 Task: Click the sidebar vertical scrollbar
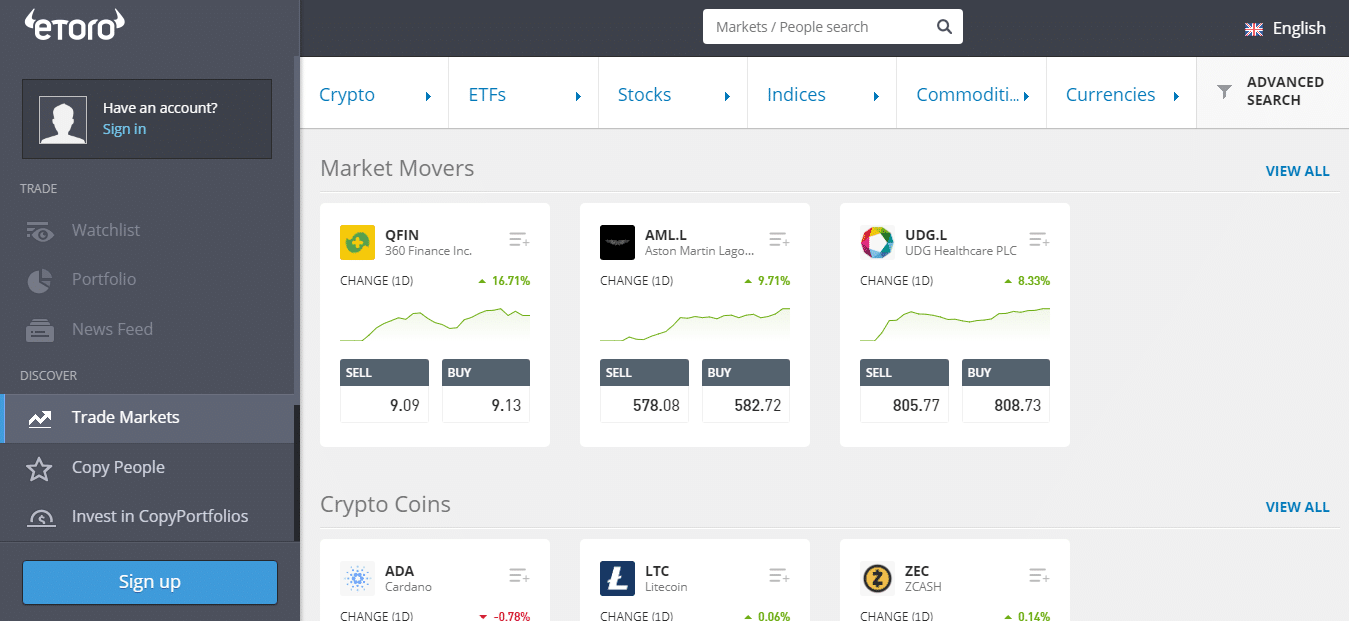(x=296, y=472)
